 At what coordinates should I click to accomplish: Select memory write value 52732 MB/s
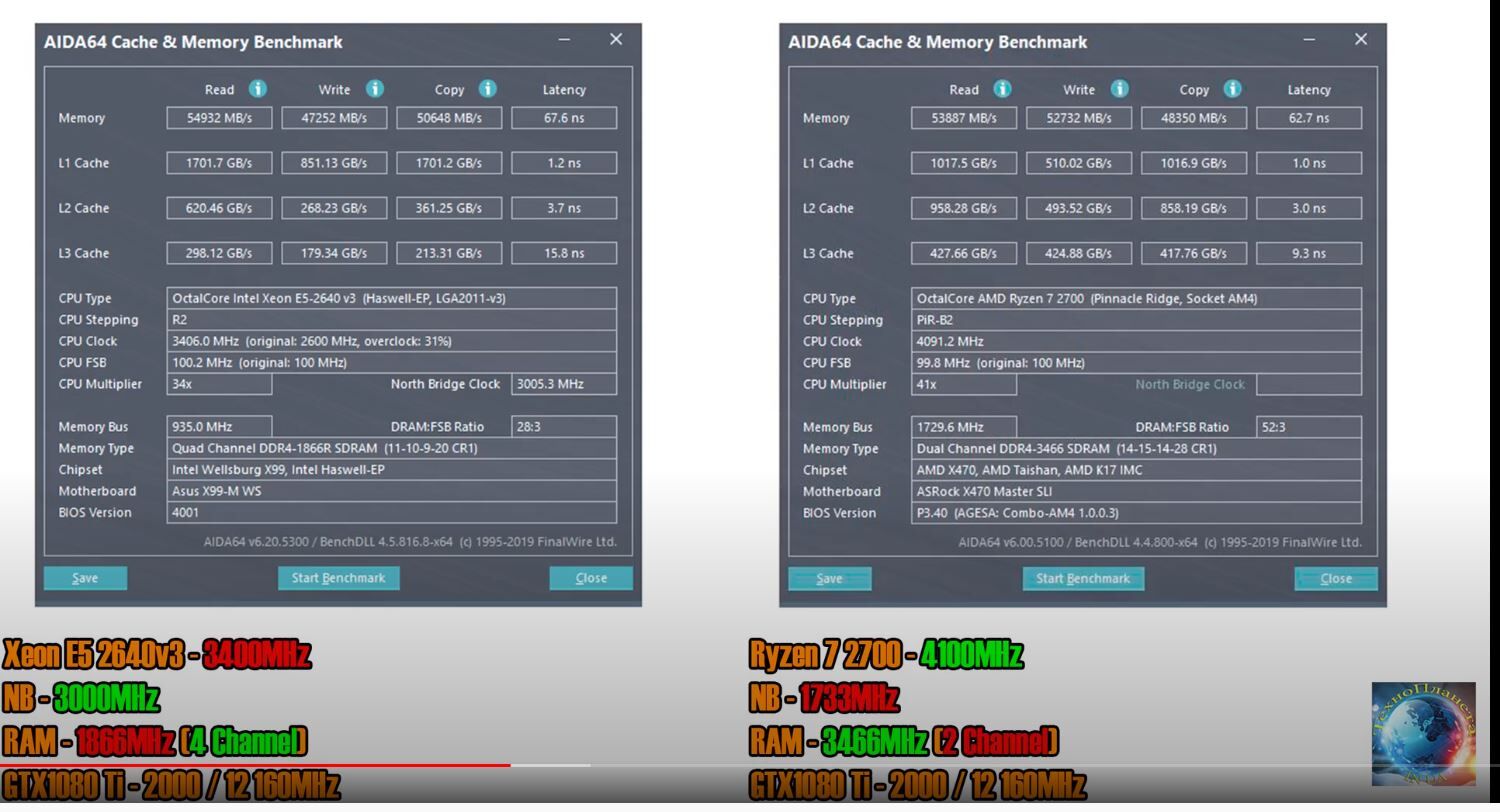click(1079, 118)
